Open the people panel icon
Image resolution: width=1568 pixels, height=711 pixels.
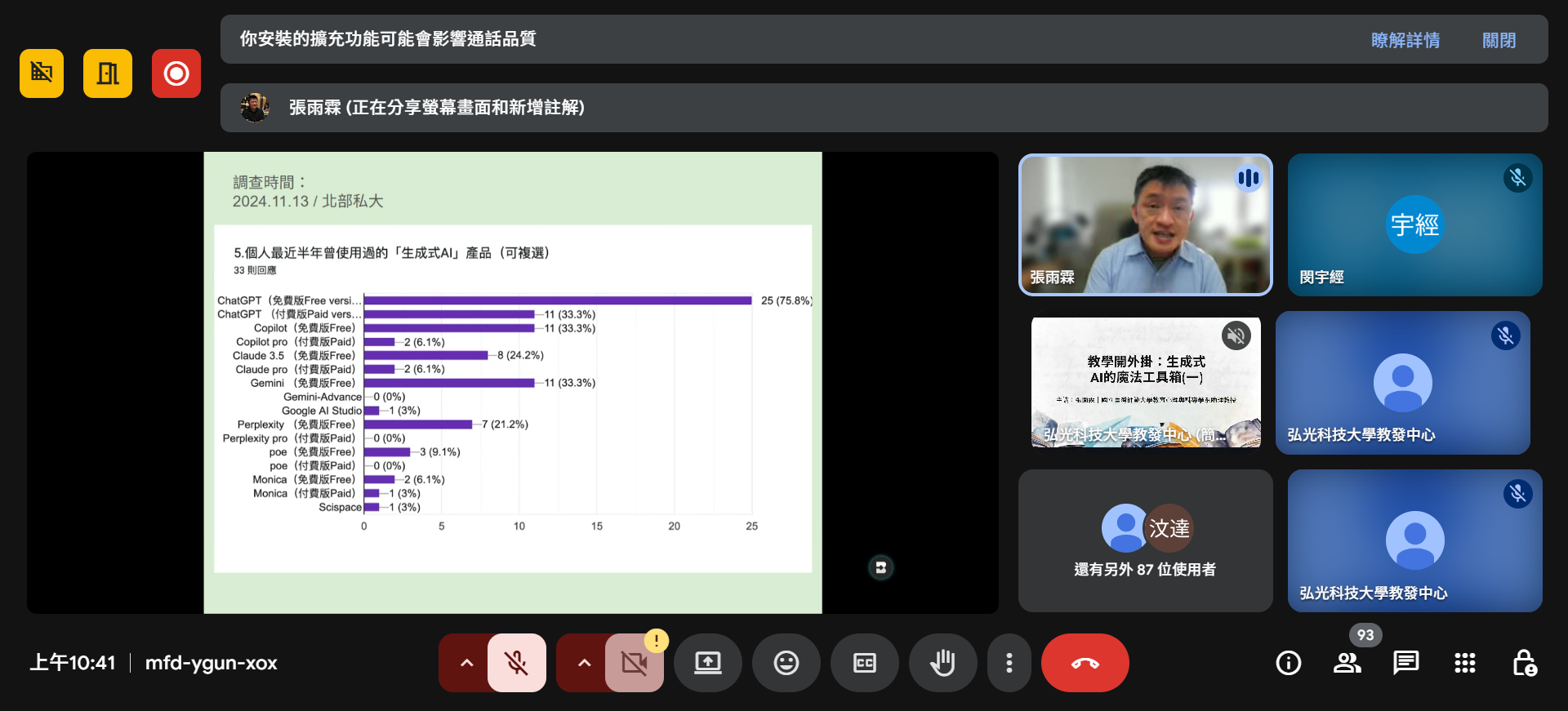coord(1347,663)
